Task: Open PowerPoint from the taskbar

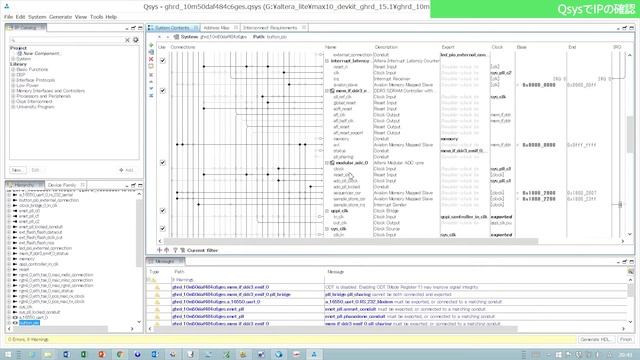Action: pyautogui.click(x=102, y=354)
